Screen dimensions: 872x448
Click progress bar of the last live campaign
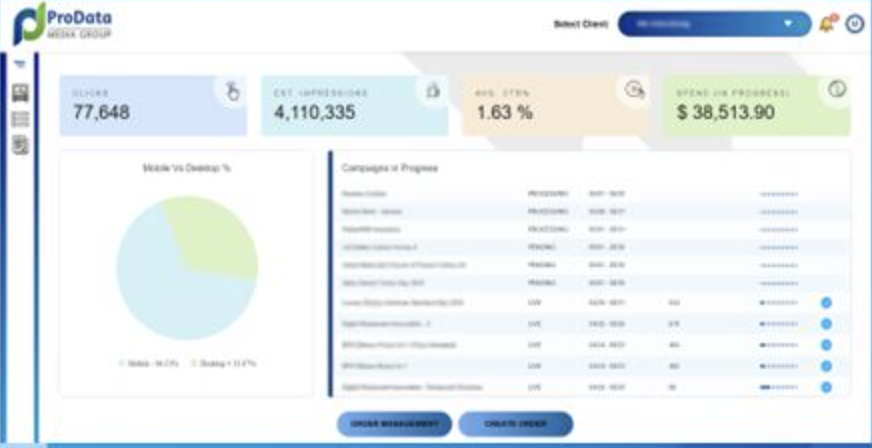778,387
